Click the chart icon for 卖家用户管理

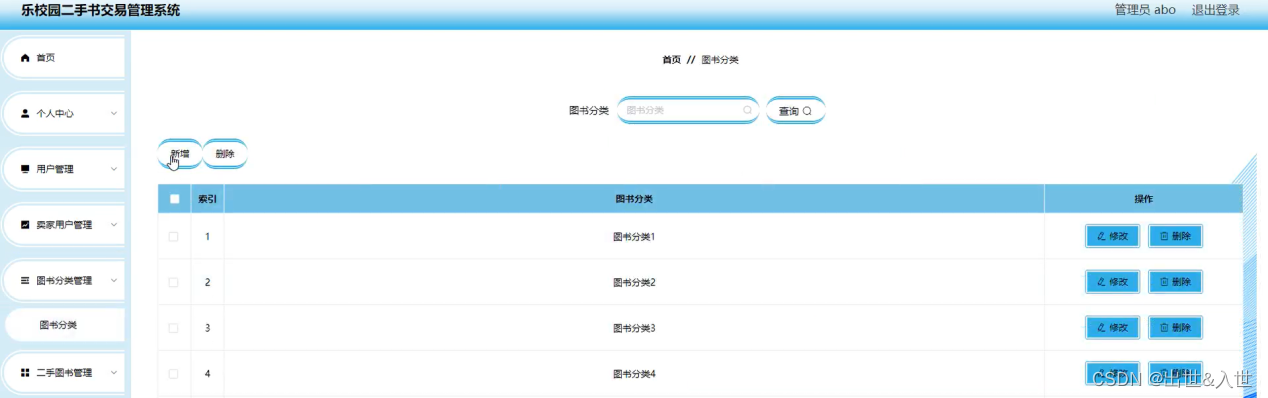[26, 225]
